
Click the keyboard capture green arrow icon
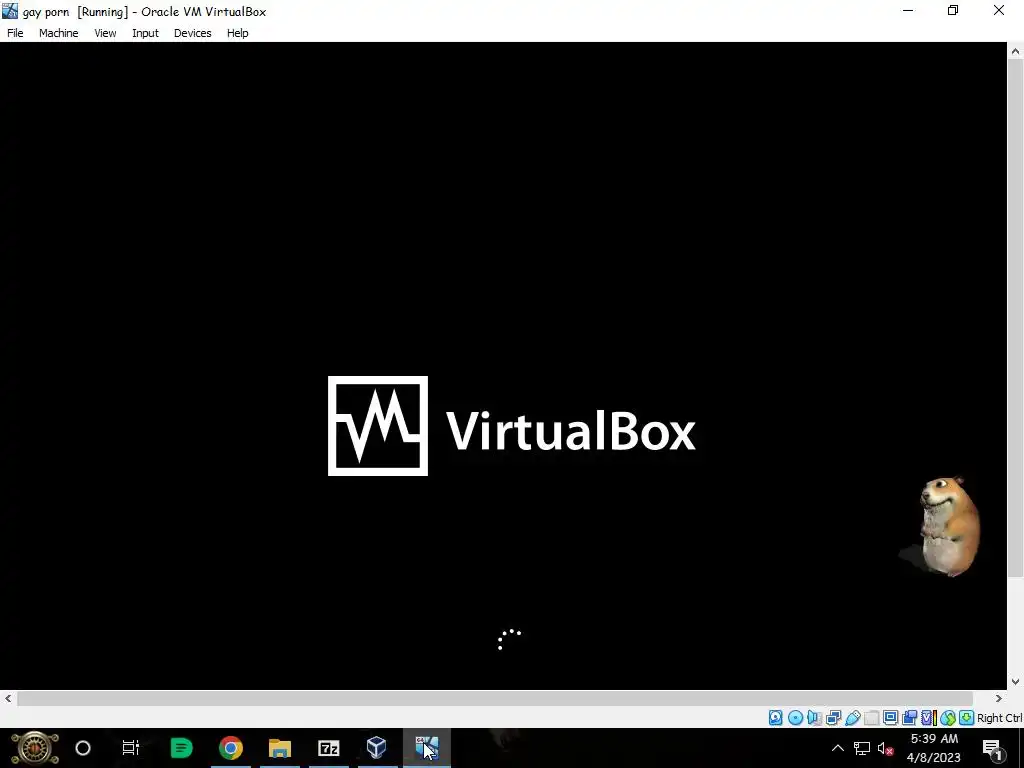coord(967,718)
